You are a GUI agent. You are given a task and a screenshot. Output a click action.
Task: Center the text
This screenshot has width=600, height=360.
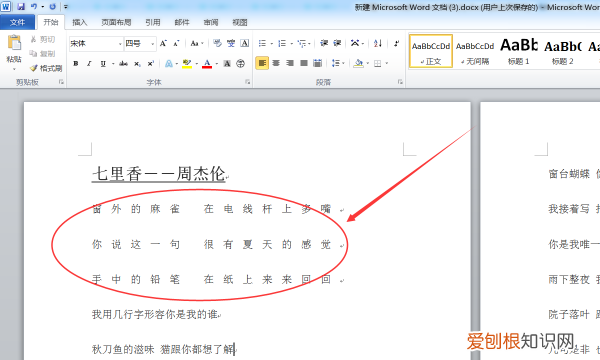point(276,63)
